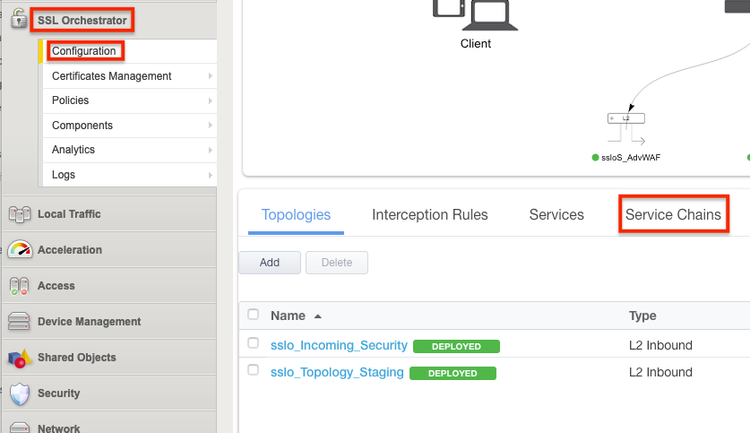The width and height of the screenshot is (750, 433).
Task: Expand the Policies submenu arrow
Action: click(x=210, y=100)
